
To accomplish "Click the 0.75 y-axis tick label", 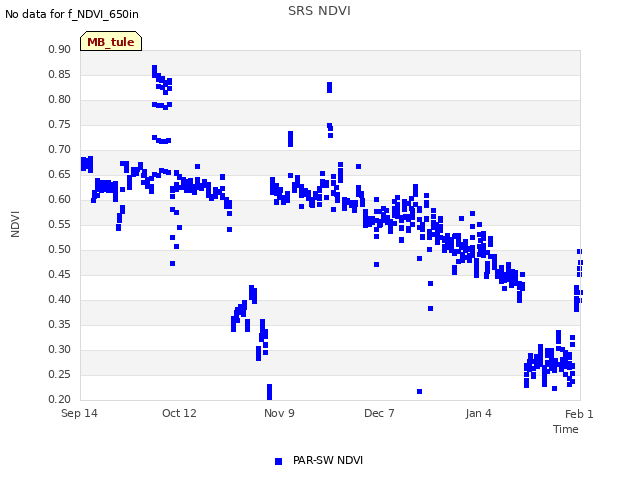I will coord(60,124).
